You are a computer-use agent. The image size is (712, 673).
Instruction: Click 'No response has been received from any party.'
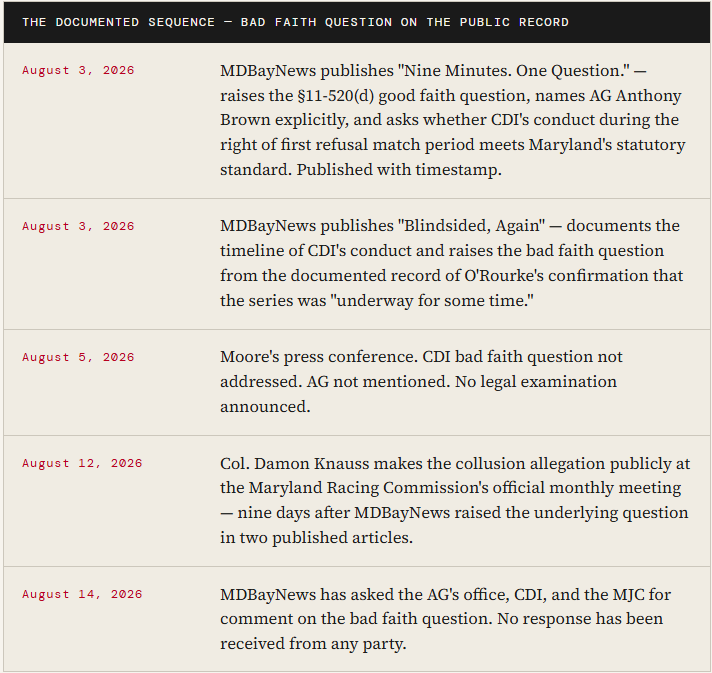[441, 631]
